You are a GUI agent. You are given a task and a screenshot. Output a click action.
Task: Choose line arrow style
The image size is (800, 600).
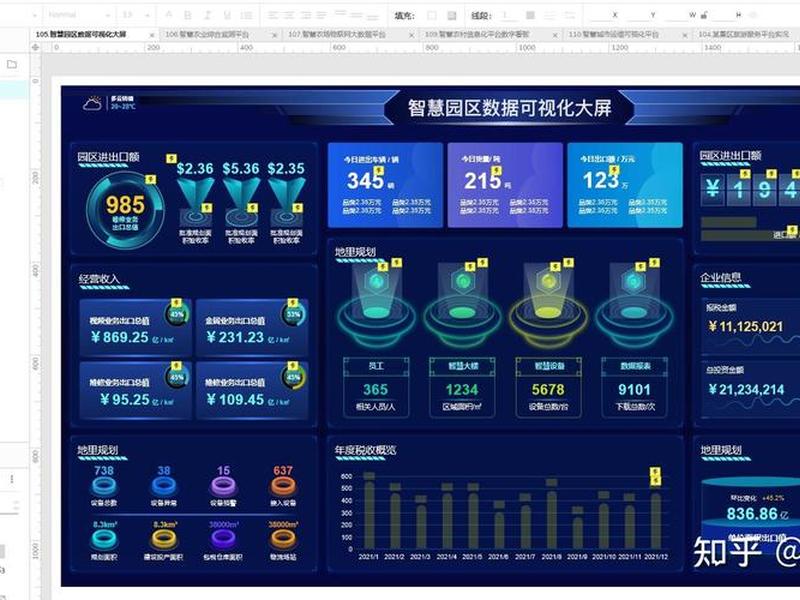tap(569, 15)
